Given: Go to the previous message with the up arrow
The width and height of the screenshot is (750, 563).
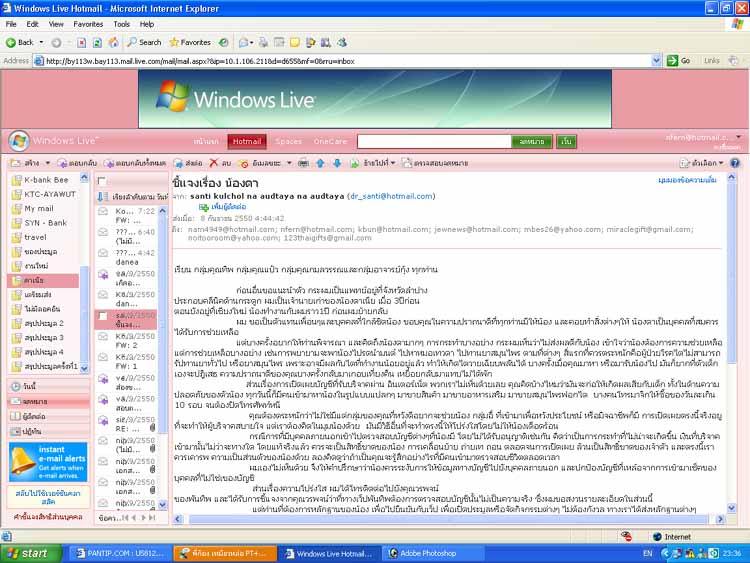Looking at the screenshot, I should pyautogui.click(x=320, y=163).
